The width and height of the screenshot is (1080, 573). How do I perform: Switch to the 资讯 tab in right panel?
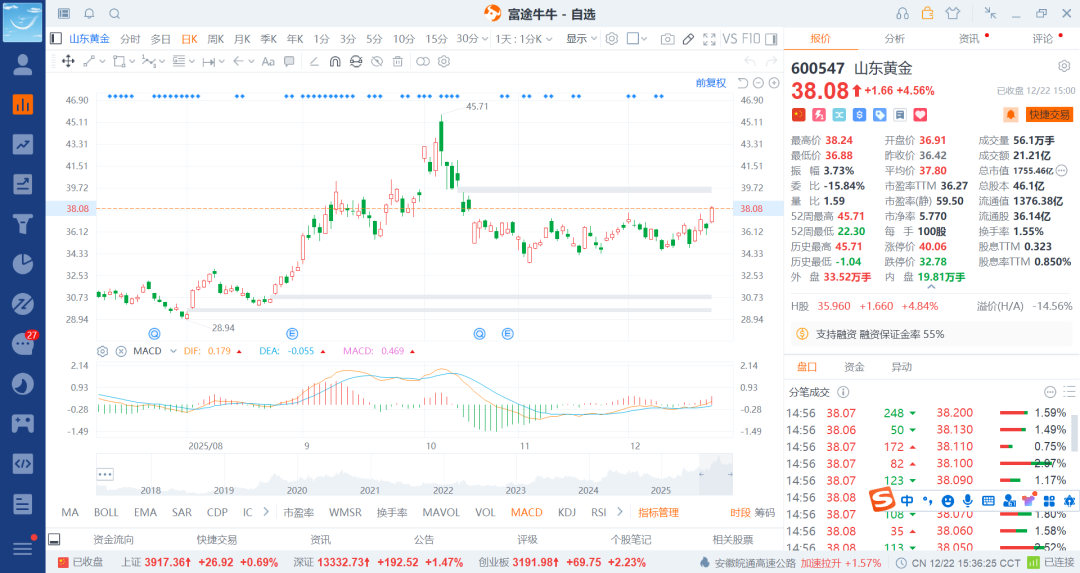(968, 39)
